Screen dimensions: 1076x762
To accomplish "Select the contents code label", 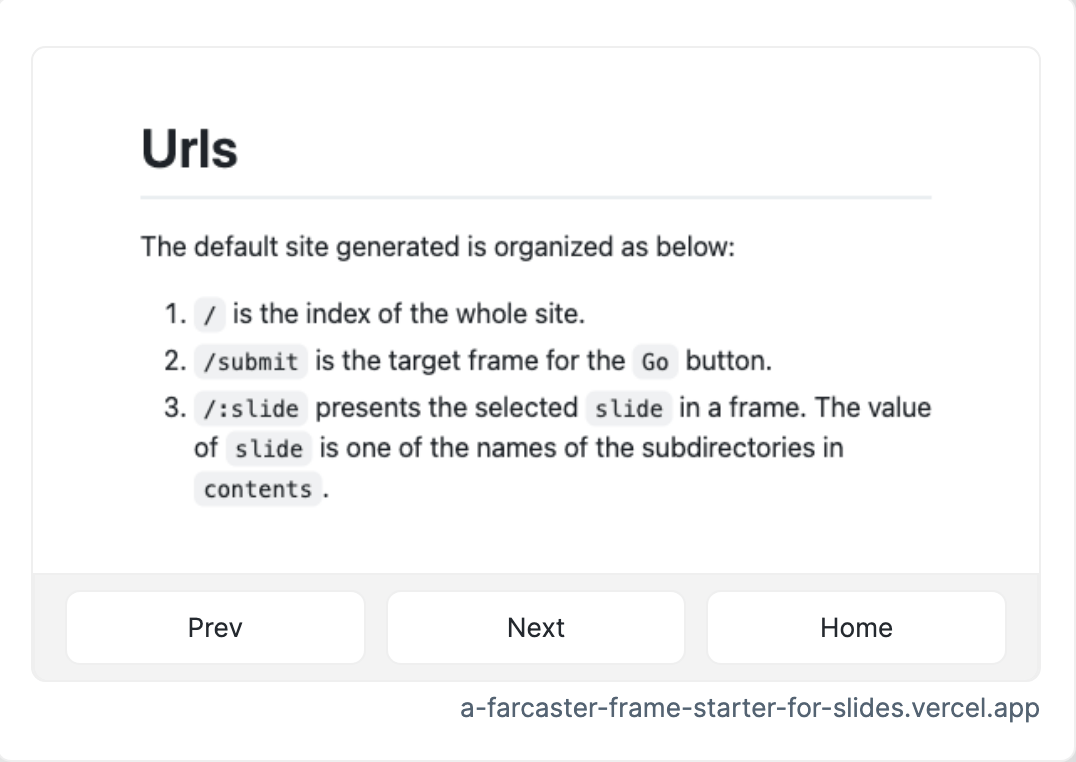I will click(x=257, y=489).
